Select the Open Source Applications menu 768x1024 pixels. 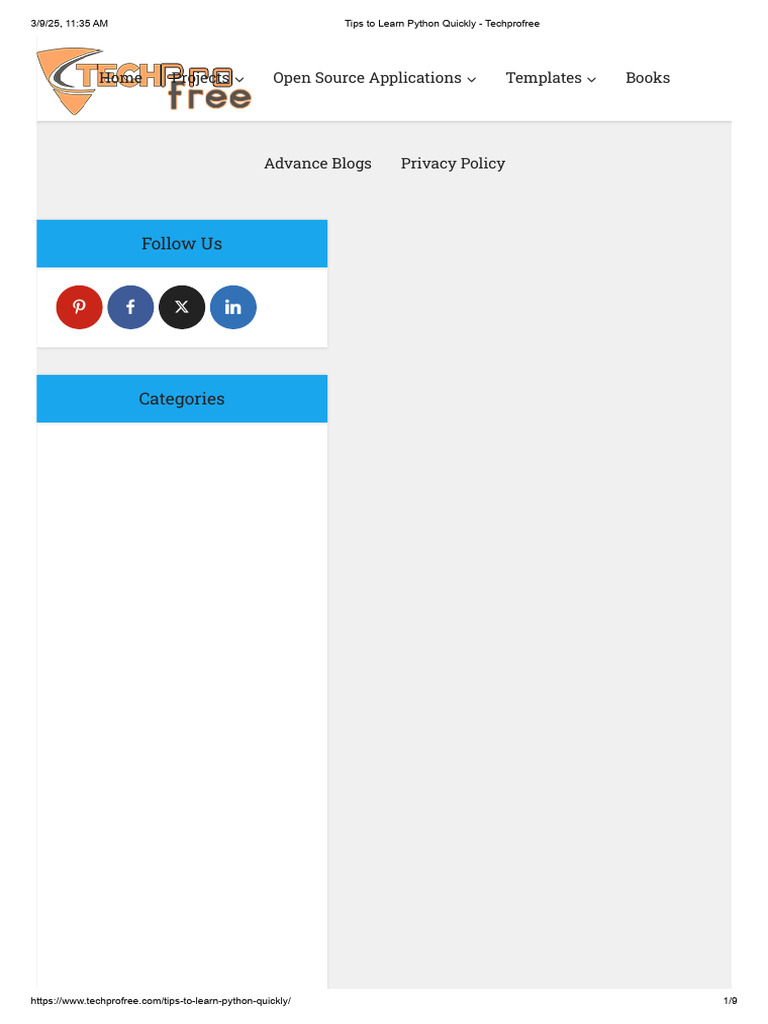coord(367,78)
